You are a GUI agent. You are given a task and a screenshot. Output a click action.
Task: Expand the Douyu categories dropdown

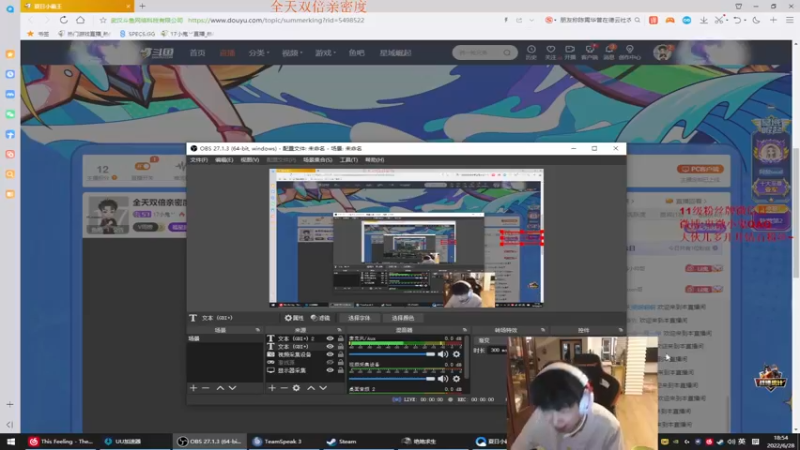pos(259,53)
